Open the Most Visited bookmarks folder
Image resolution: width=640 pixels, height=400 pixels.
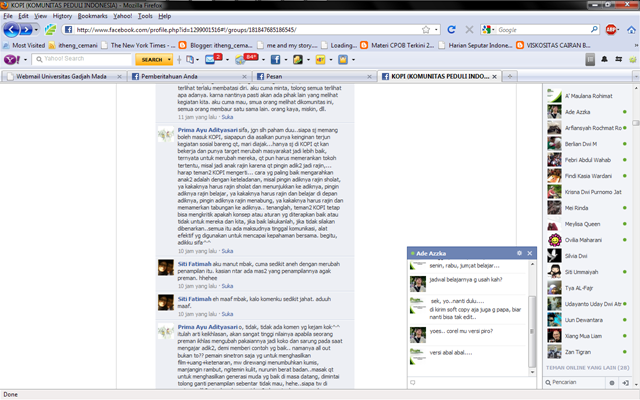tap(24, 45)
